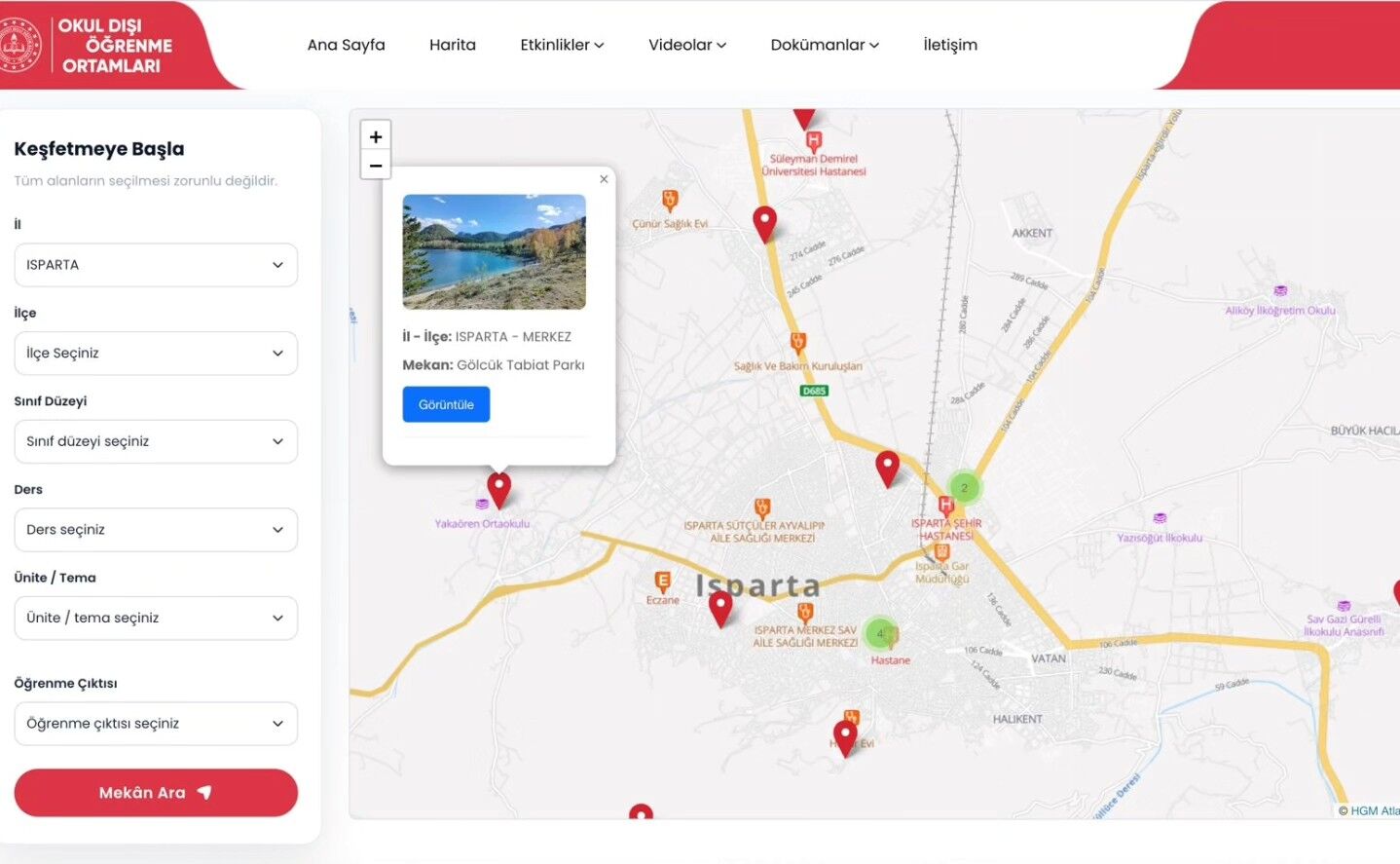Expand the Dokümanlar menu
The width and height of the screenshot is (1400, 864).
pyautogui.click(x=825, y=45)
